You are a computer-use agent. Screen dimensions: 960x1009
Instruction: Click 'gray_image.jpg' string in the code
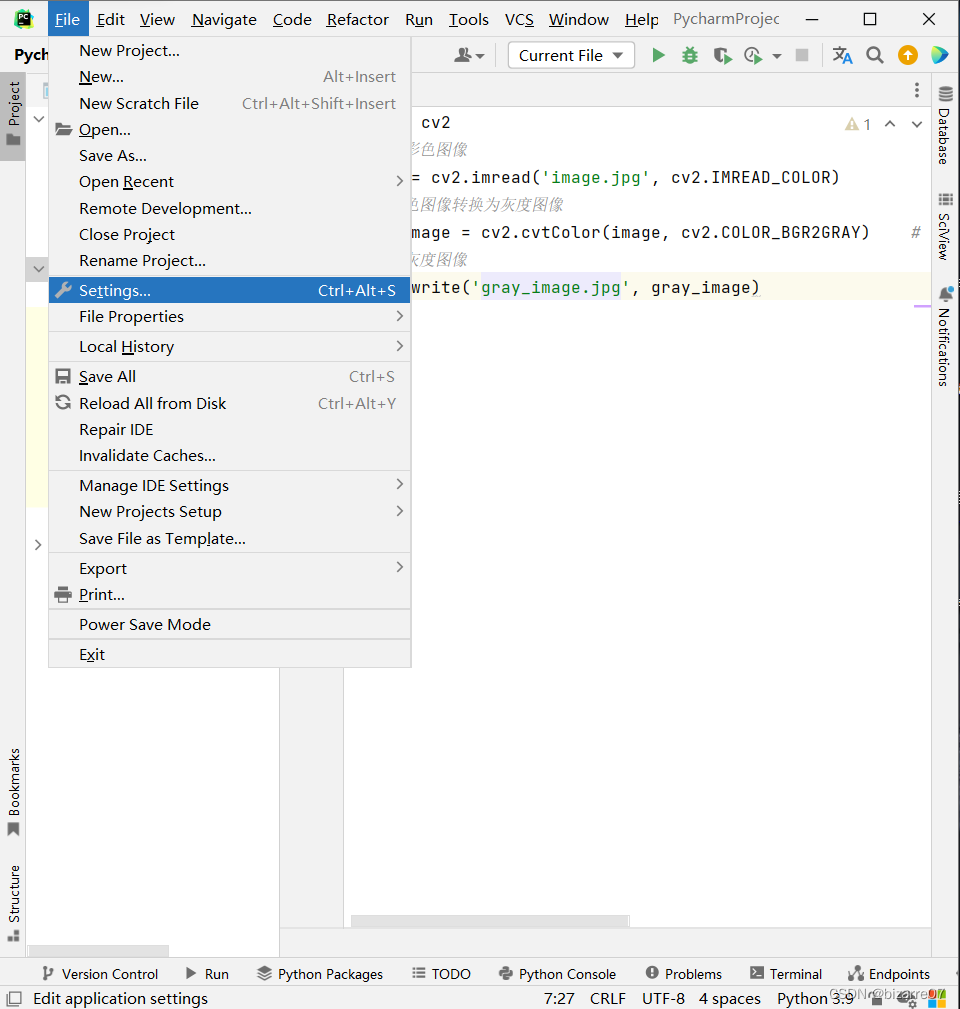tap(550, 288)
